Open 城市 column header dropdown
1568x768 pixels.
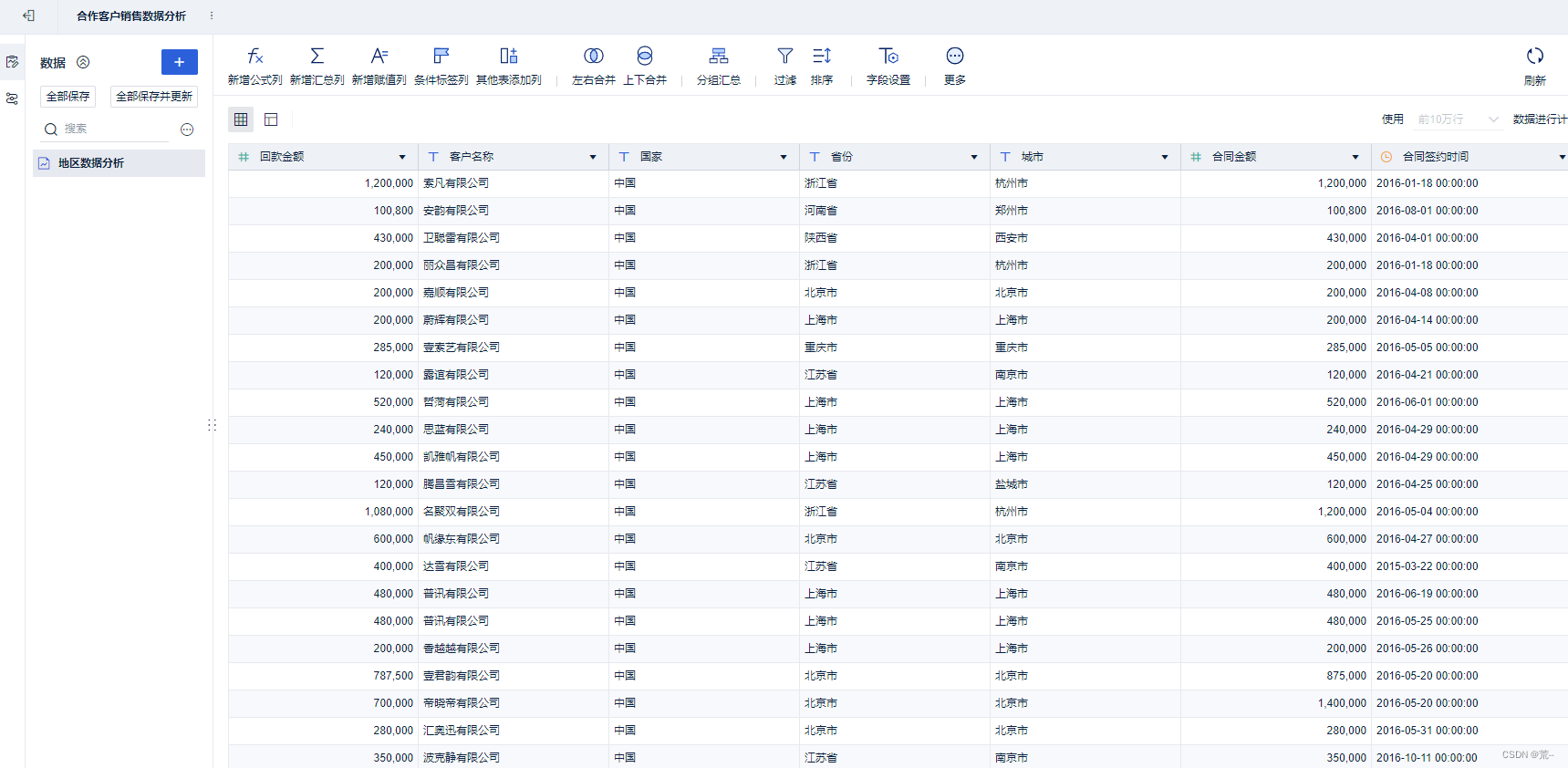point(1165,157)
